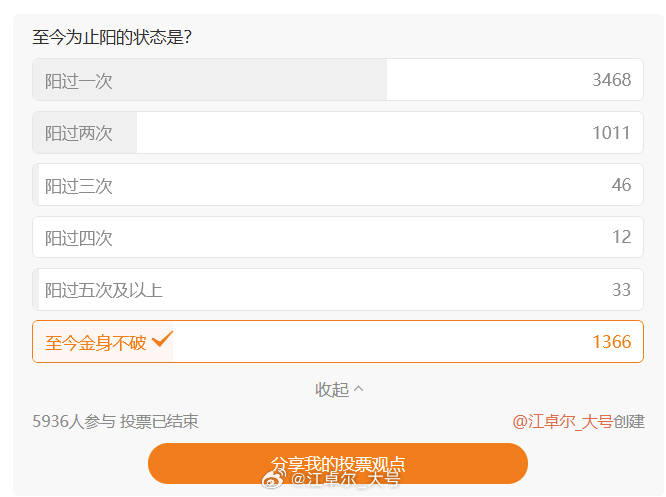Click the 1011 vote count
The height and width of the screenshot is (497, 666).
coord(612,133)
